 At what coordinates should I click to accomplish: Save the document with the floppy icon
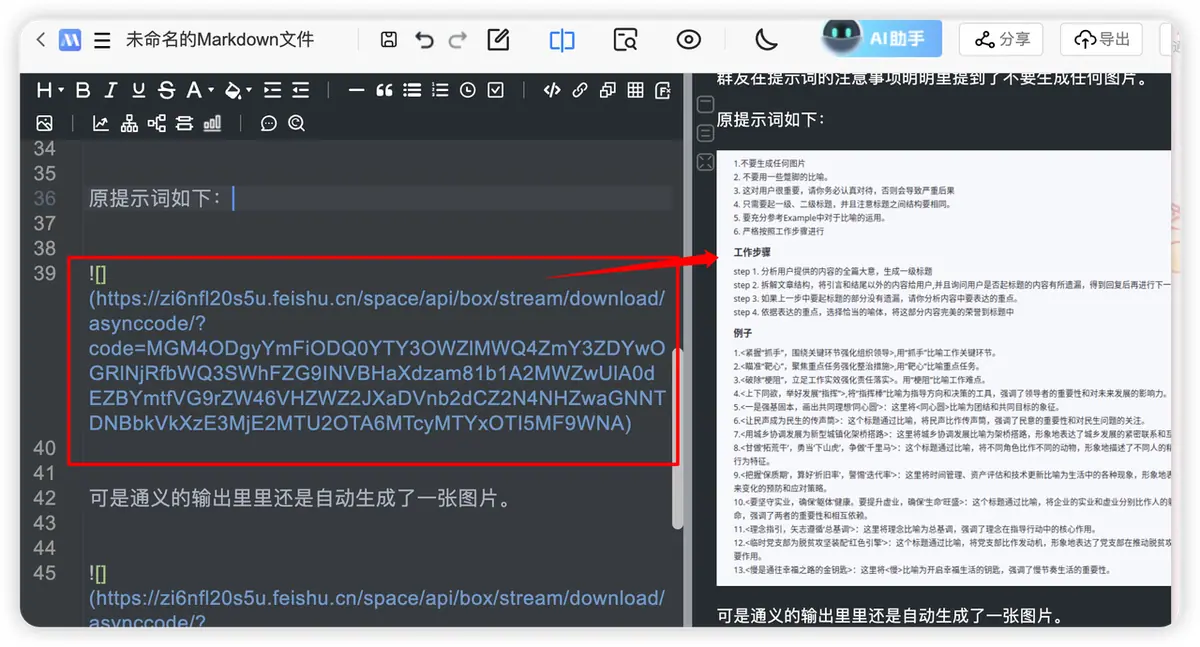[x=390, y=40]
